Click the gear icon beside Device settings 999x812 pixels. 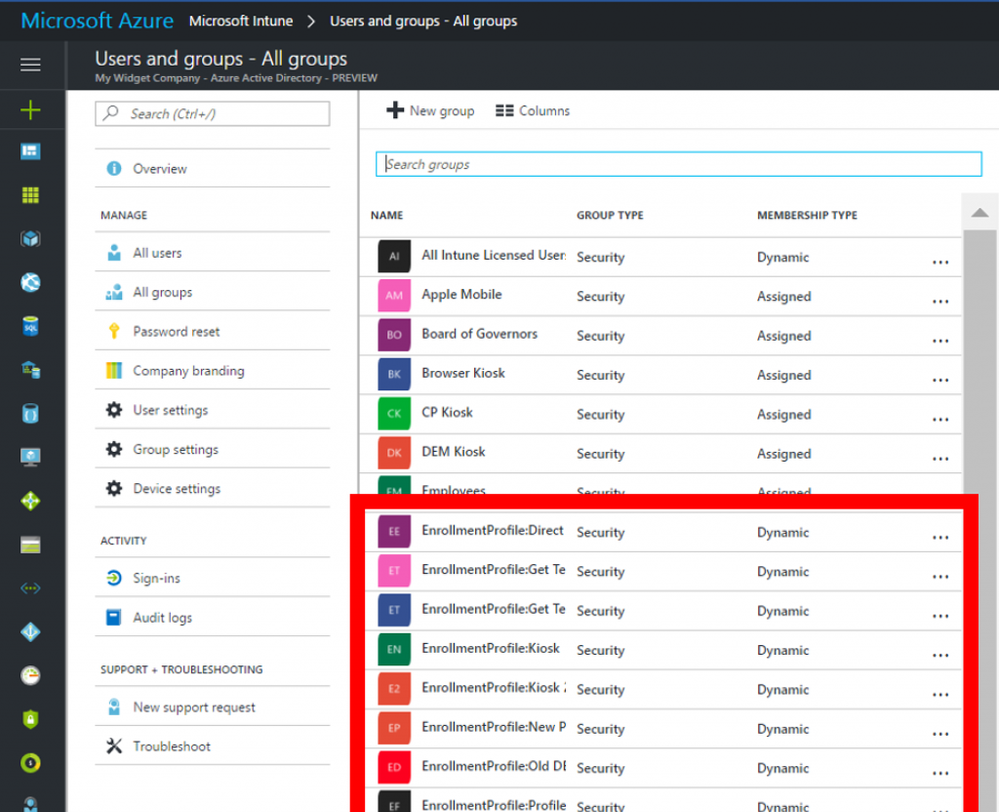click(x=114, y=488)
